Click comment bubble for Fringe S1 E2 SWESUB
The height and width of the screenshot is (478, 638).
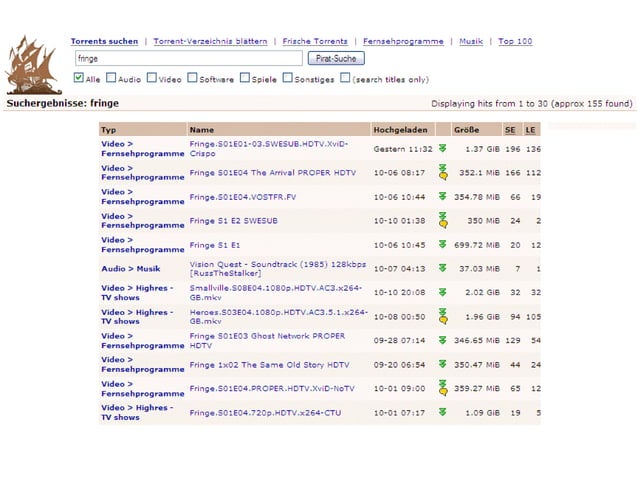point(444,224)
